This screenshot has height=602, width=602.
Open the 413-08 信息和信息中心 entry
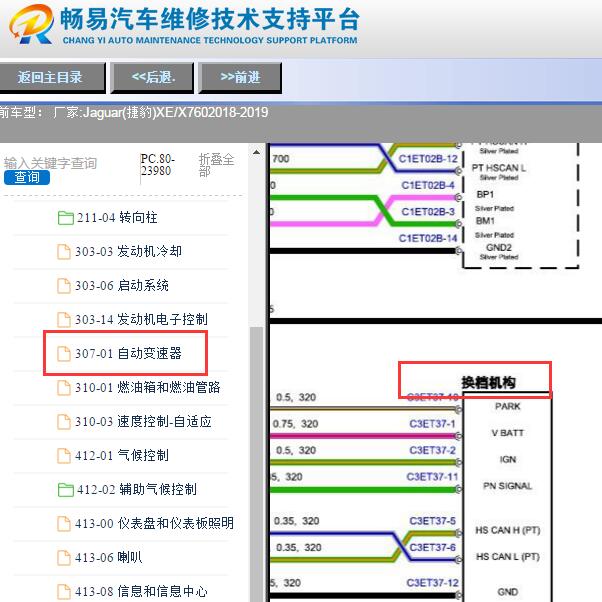click(141, 591)
